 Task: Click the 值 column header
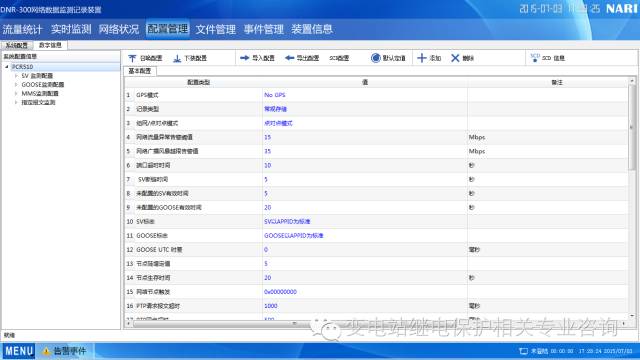(364, 82)
